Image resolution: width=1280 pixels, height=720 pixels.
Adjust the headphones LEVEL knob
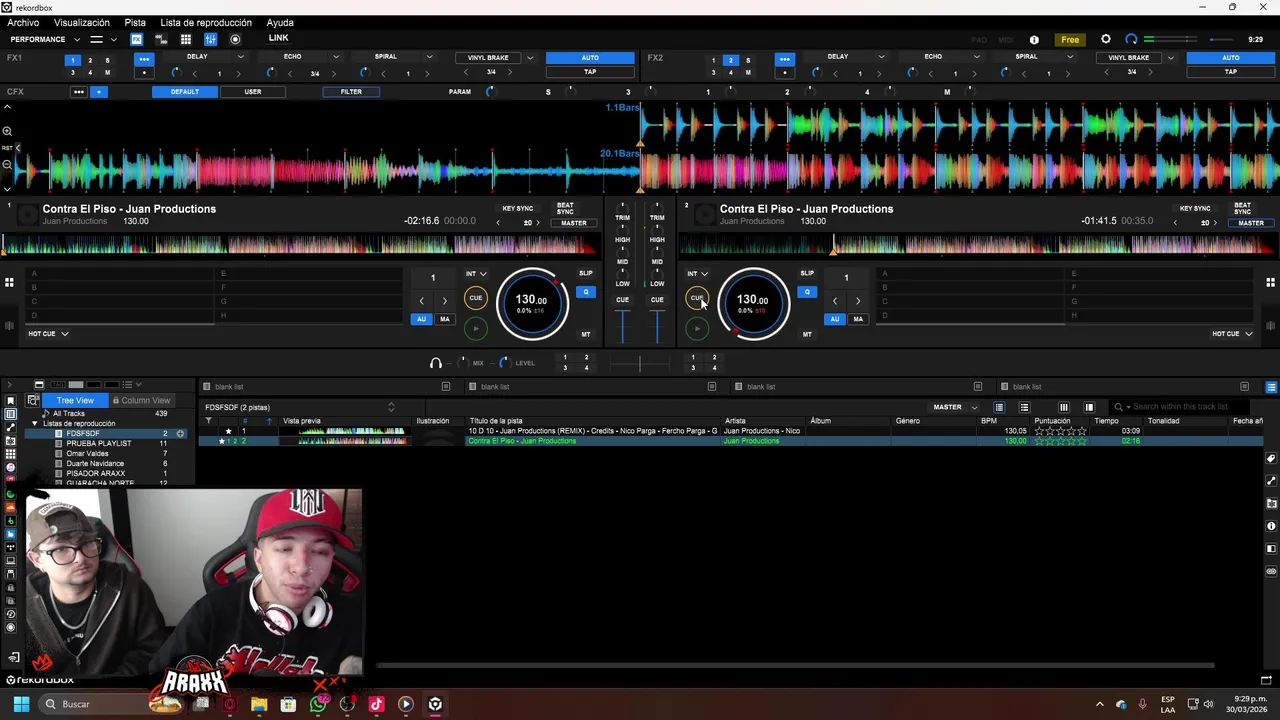click(503, 363)
